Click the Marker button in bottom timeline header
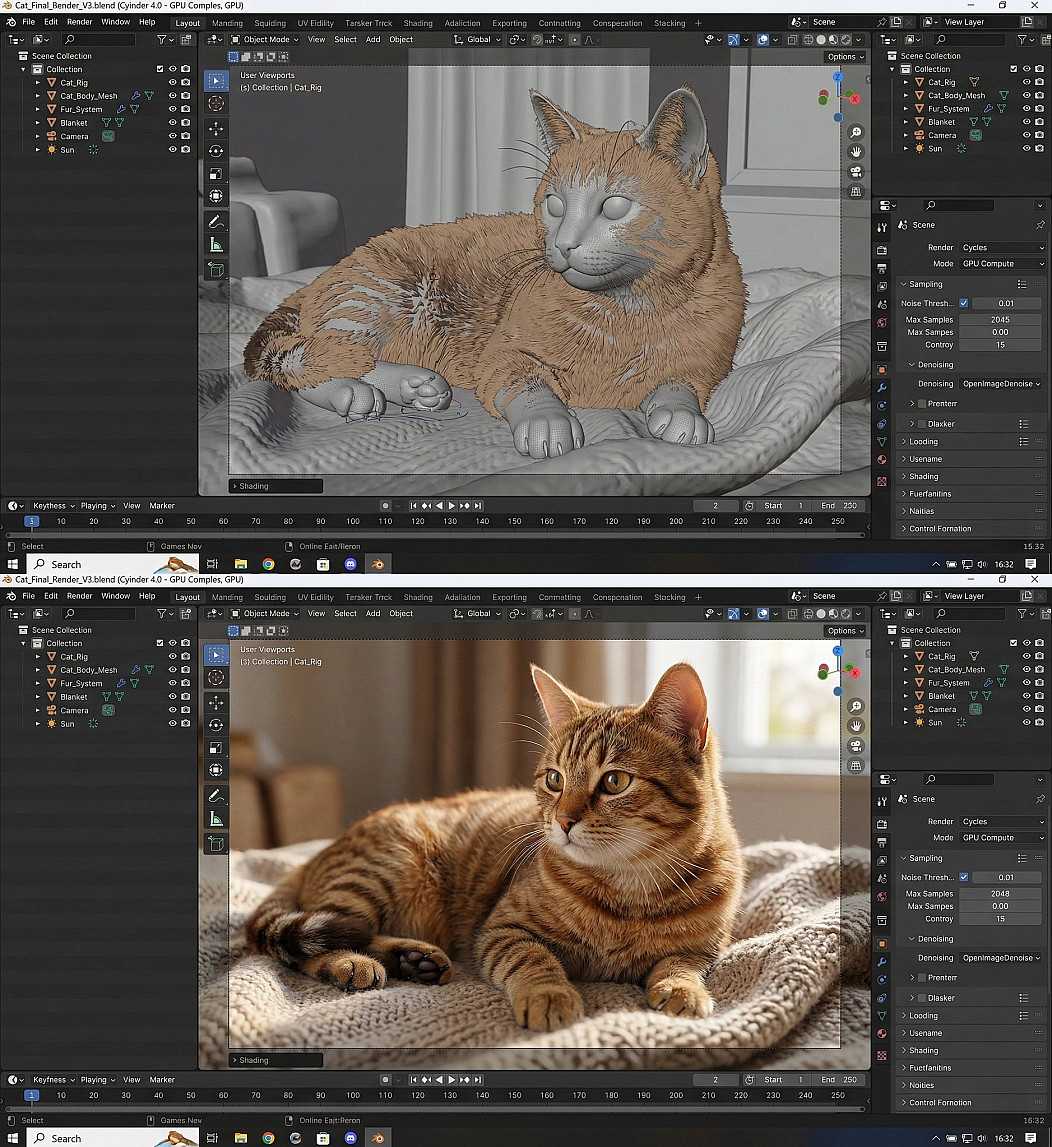Screen dimensions: 1052x1147 pyautogui.click(x=162, y=1080)
